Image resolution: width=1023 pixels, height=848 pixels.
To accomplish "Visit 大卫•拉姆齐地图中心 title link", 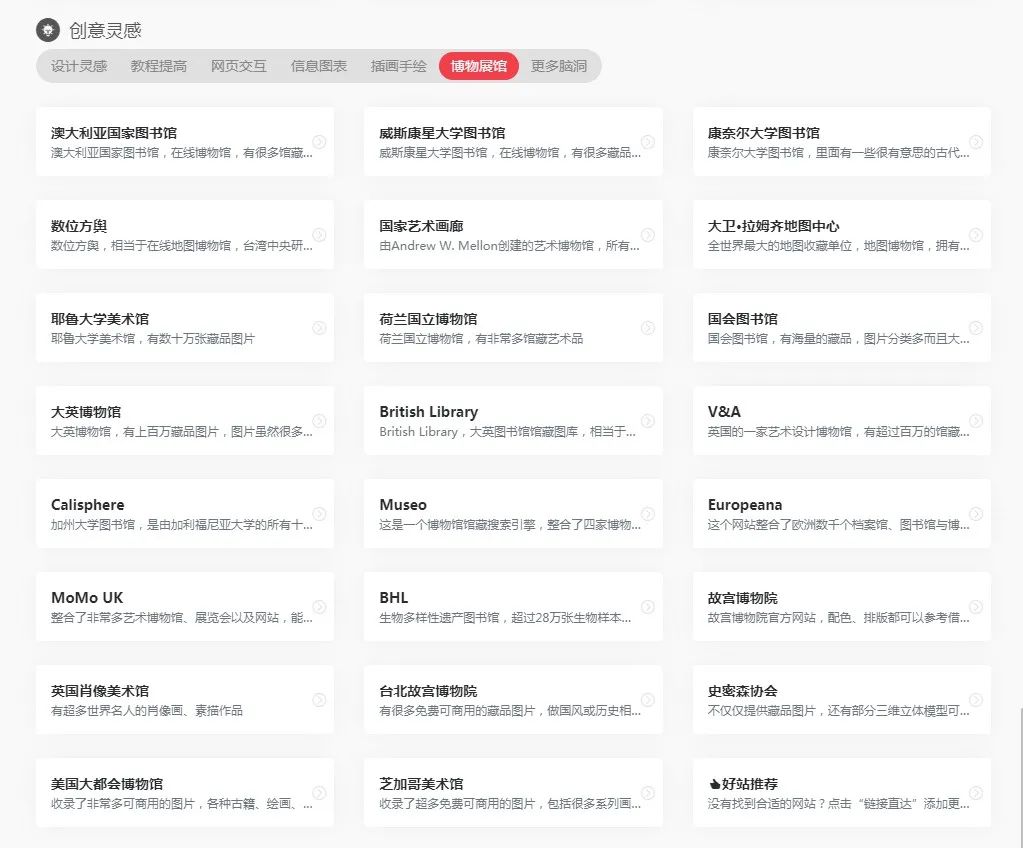I will click(x=774, y=226).
